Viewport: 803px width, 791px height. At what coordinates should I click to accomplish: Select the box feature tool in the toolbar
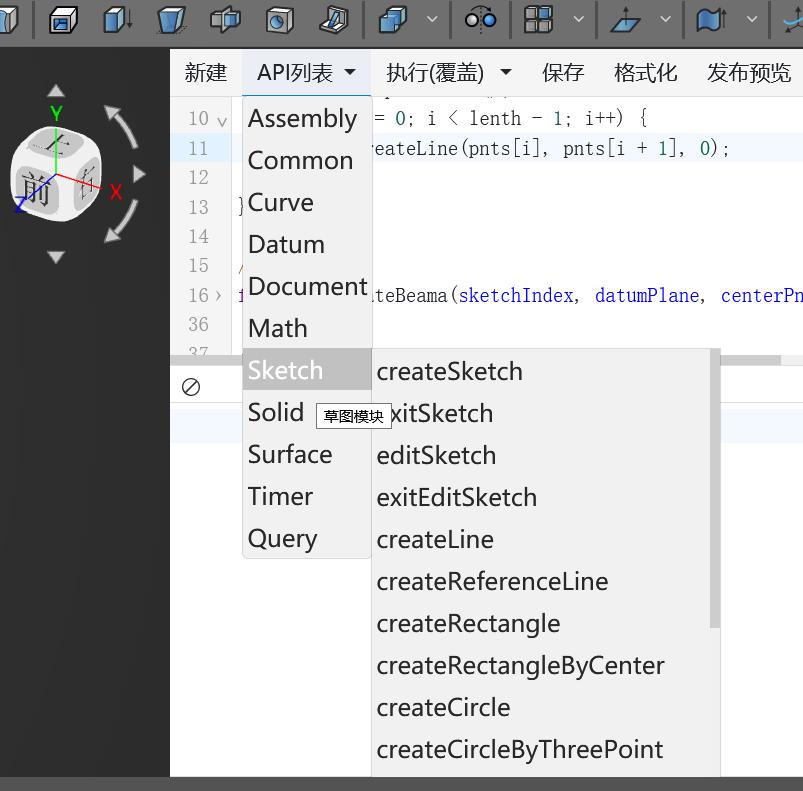click(x=62, y=22)
